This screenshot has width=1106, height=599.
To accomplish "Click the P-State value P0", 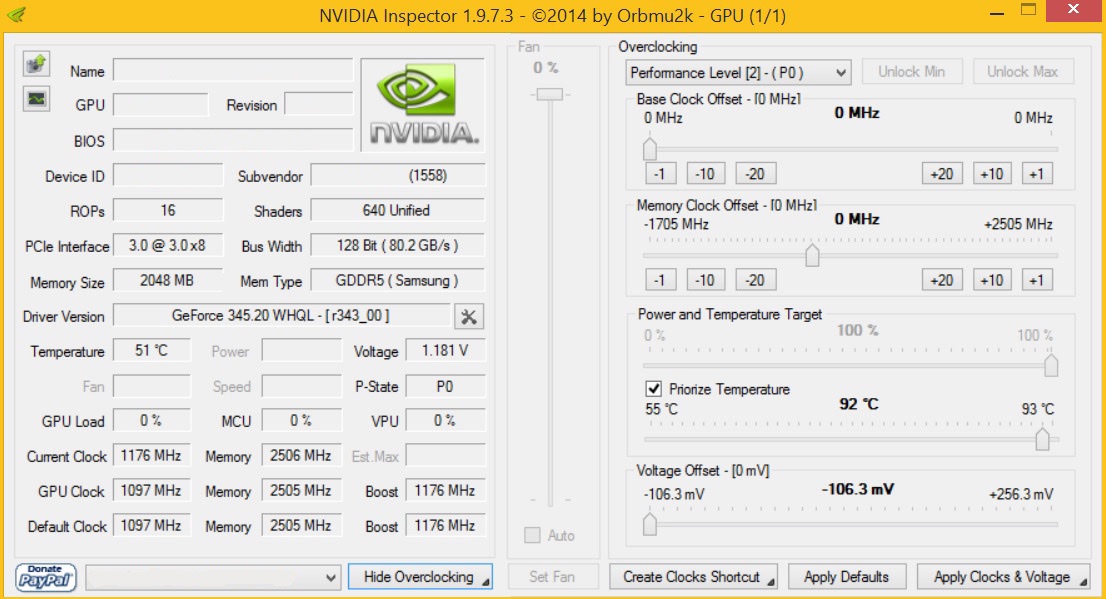I will (x=445, y=386).
